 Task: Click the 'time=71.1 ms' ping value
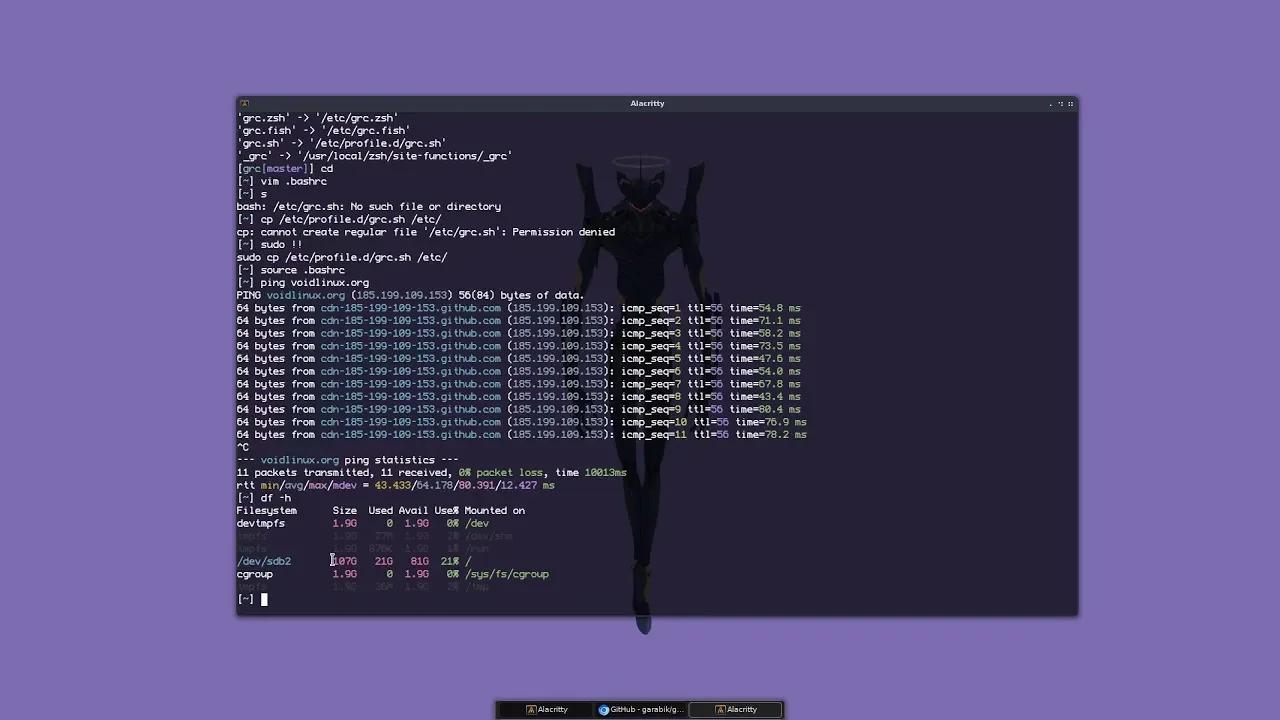(x=765, y=321)
